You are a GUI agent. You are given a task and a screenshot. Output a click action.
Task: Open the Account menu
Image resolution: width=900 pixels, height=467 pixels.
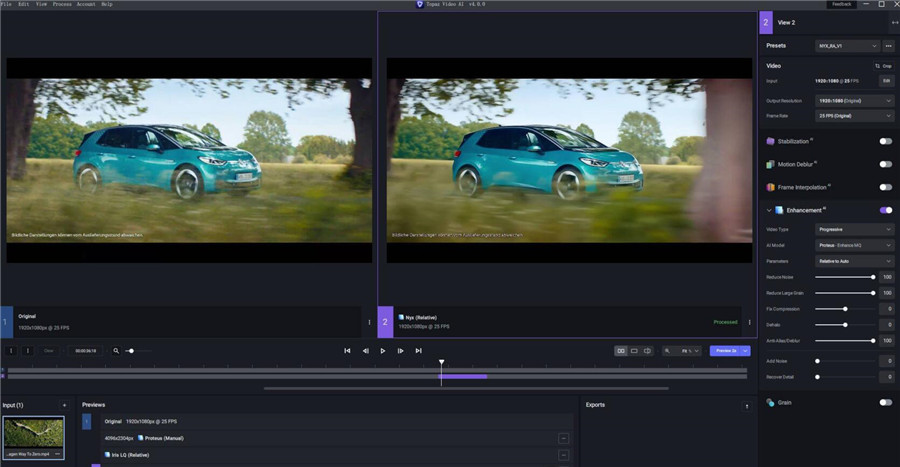[x=86, y=4]
